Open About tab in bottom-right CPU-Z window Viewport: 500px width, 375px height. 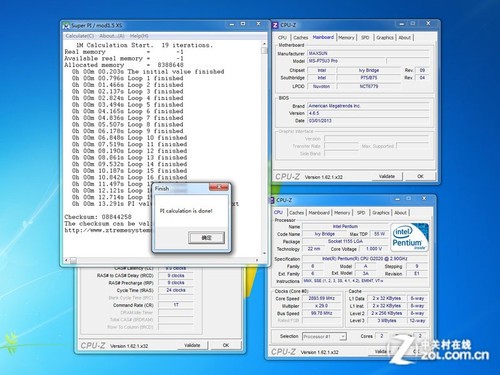pyautogui.click(x=400, y=213)
